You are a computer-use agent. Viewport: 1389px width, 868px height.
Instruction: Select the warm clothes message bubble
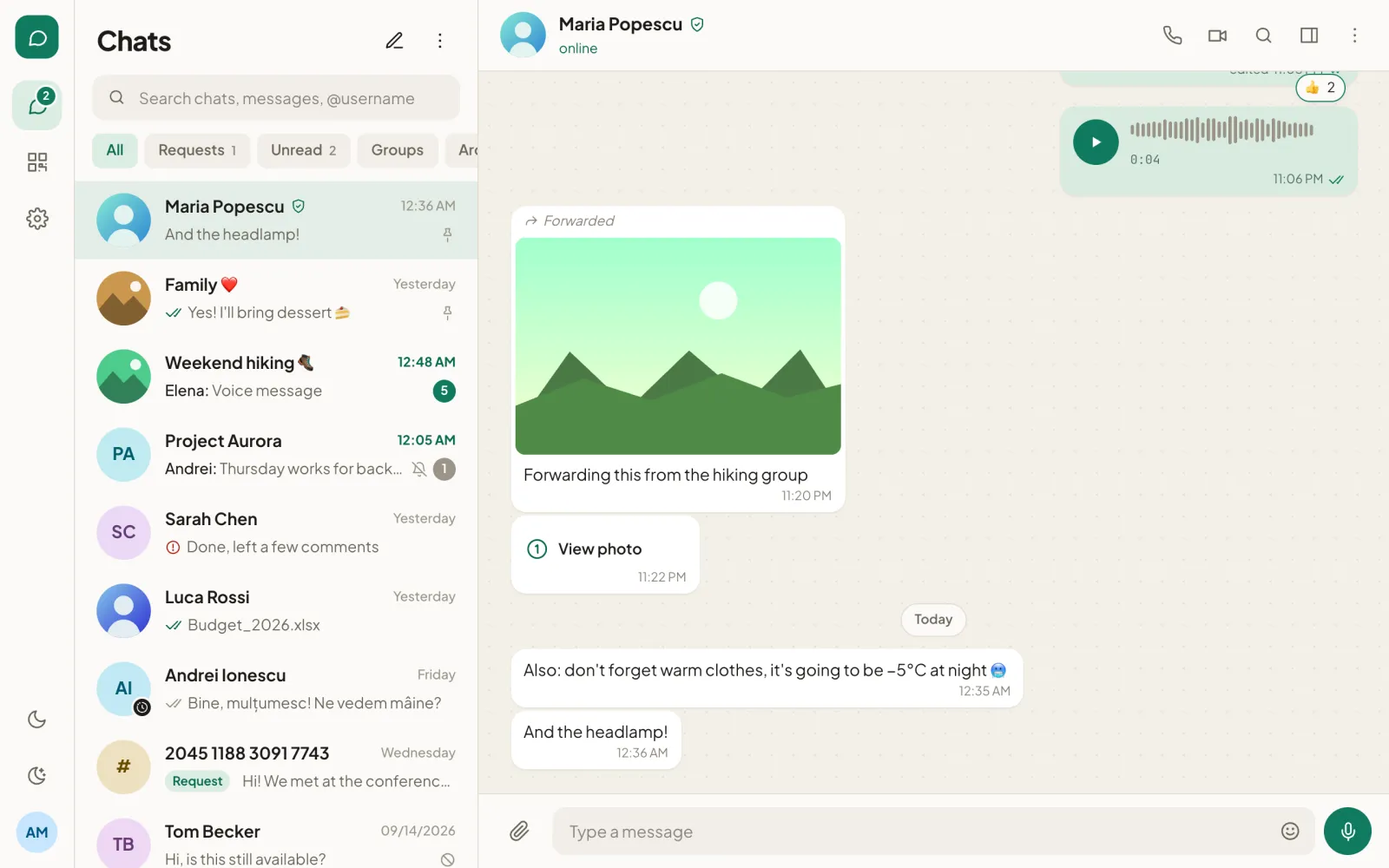[x=767, y=678]
